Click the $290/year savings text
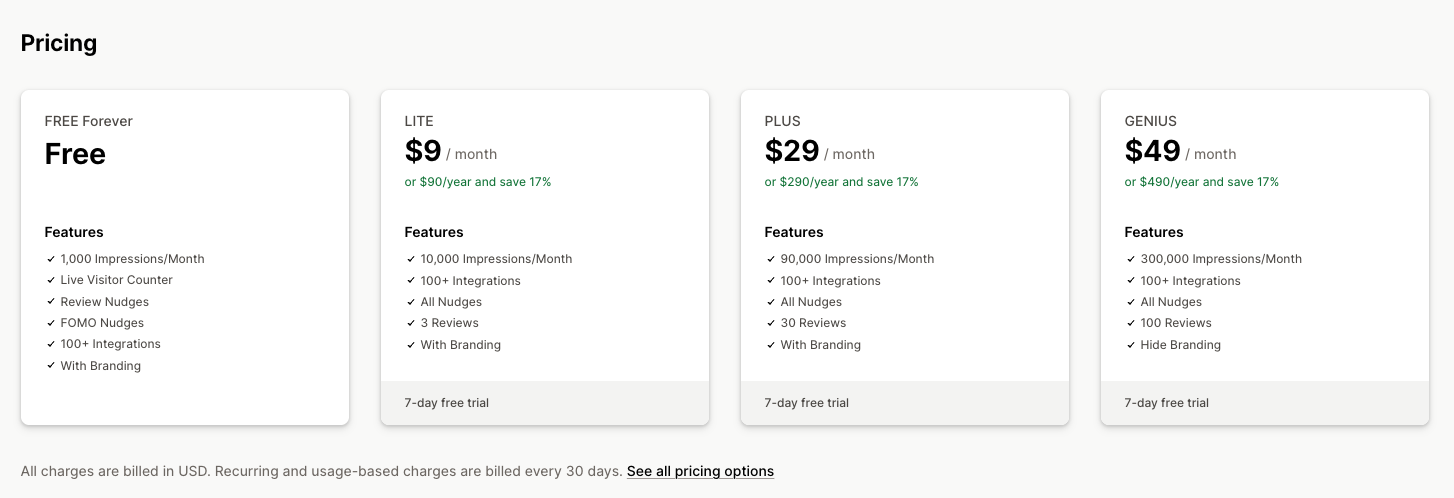This screenshot has height=498, width=1454. tap(841, 182)
